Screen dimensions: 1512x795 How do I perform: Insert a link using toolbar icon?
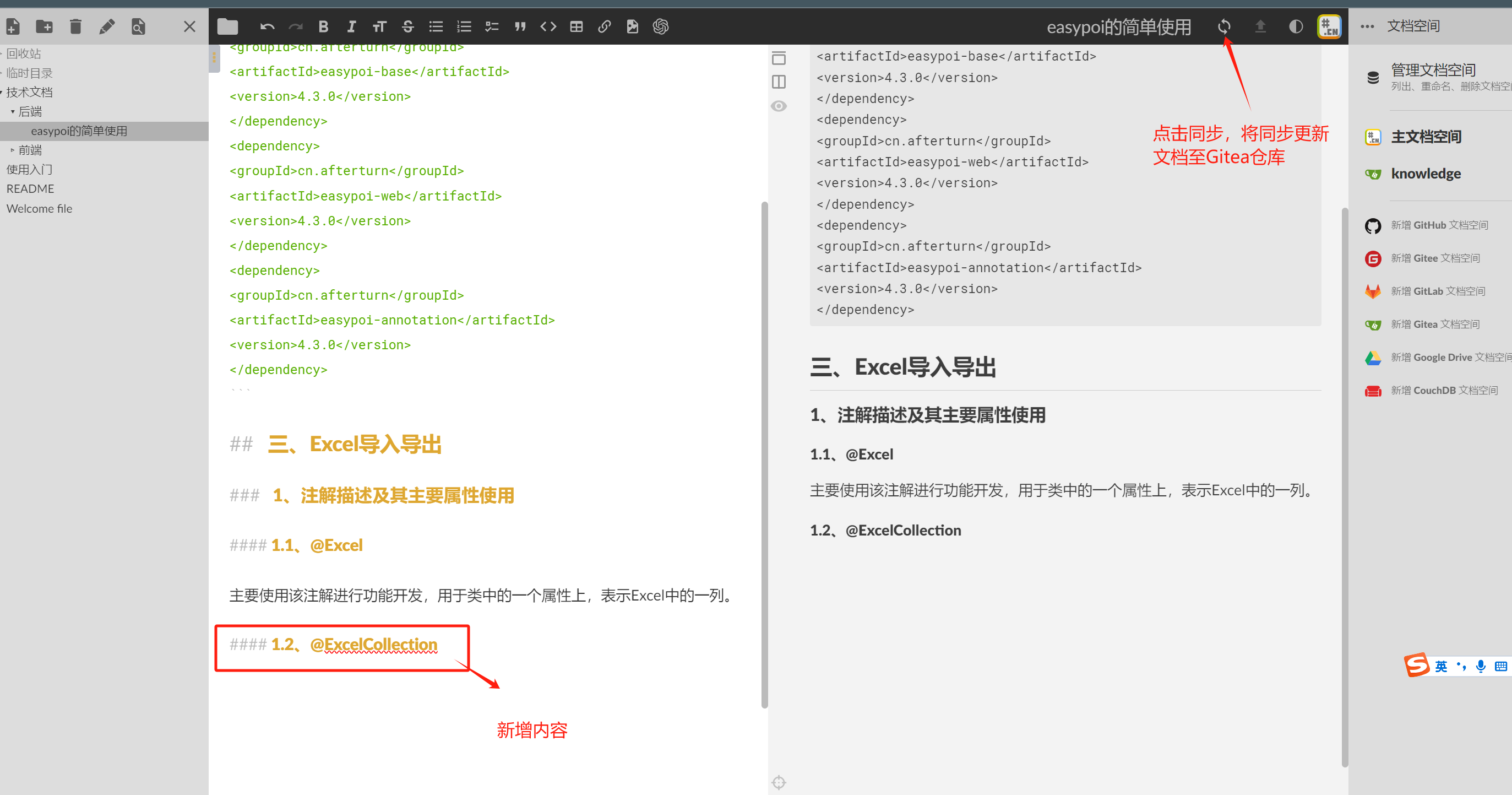point(605,26)
